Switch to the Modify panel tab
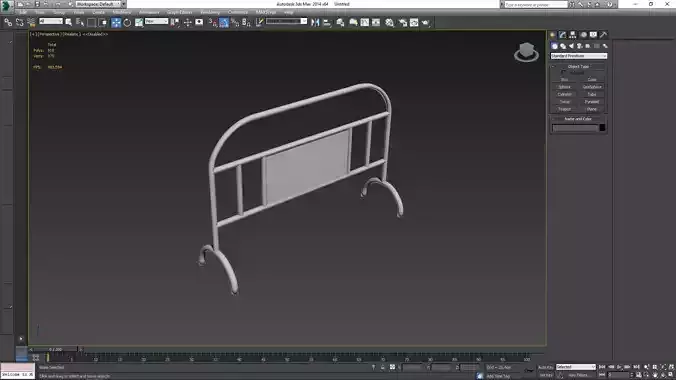Screen dimensions: 676x380 [x=563, y=35]
